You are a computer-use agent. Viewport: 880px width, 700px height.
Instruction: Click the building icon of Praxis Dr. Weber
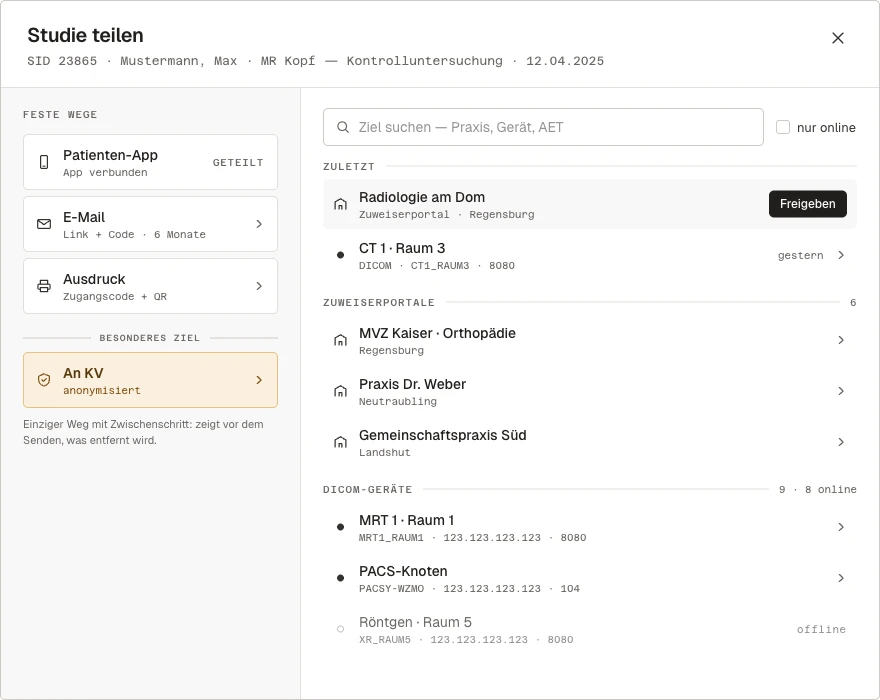pos(340,391)
